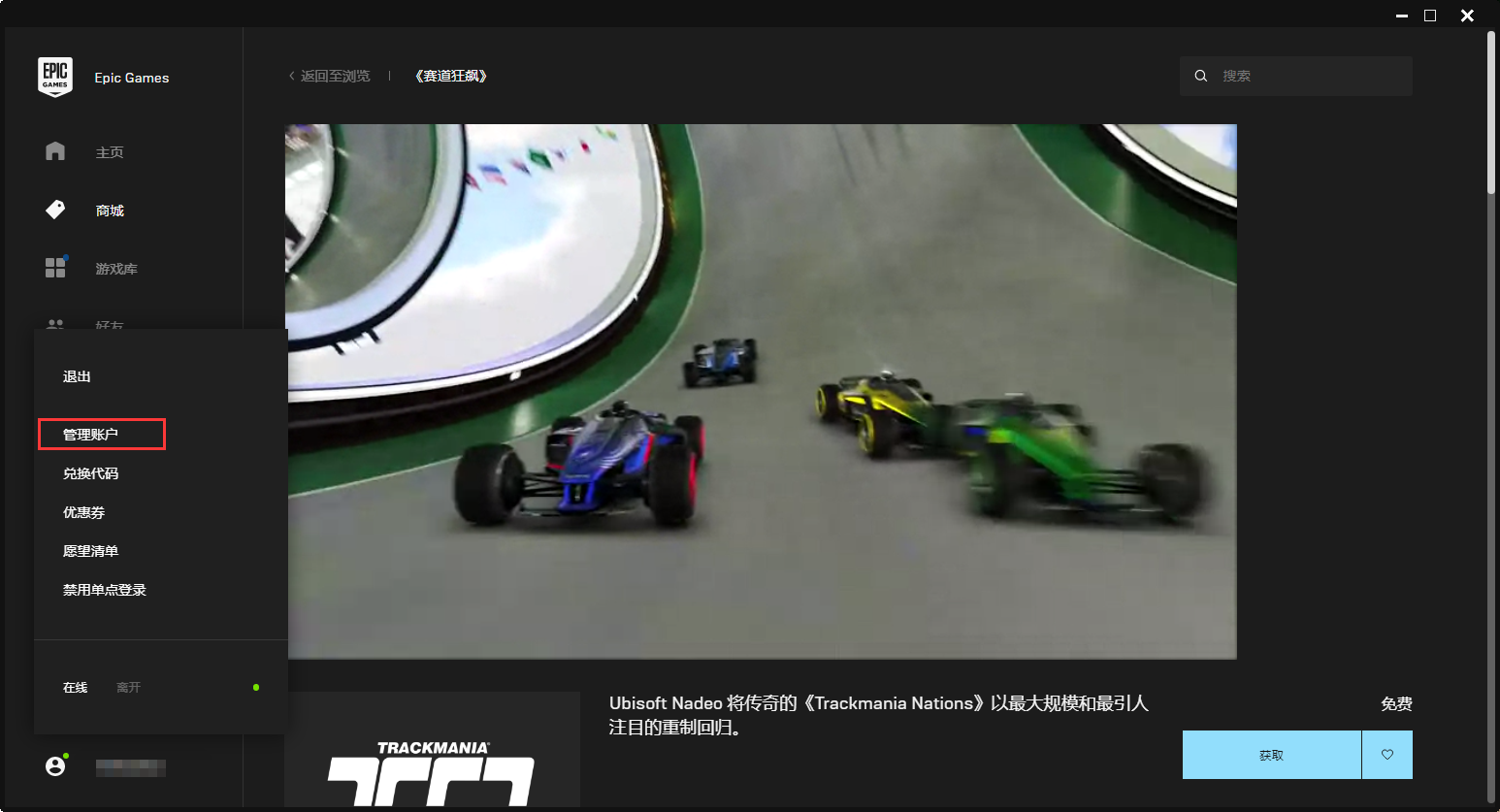Select 退出 to sign out

pyautogui.click(x=77, y=376)
